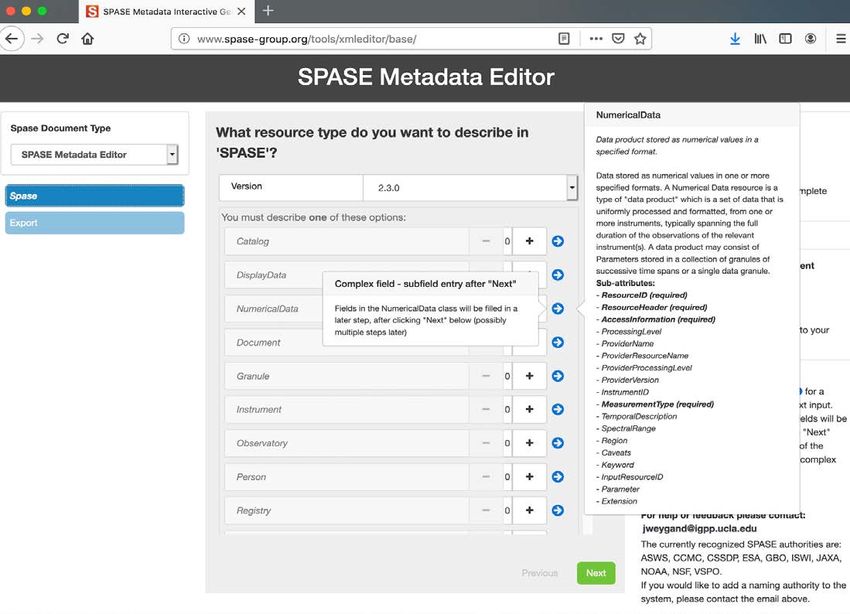The image size is (850, 614).
Task: Open the info arrow for Catalog
Action: [557, 241]
